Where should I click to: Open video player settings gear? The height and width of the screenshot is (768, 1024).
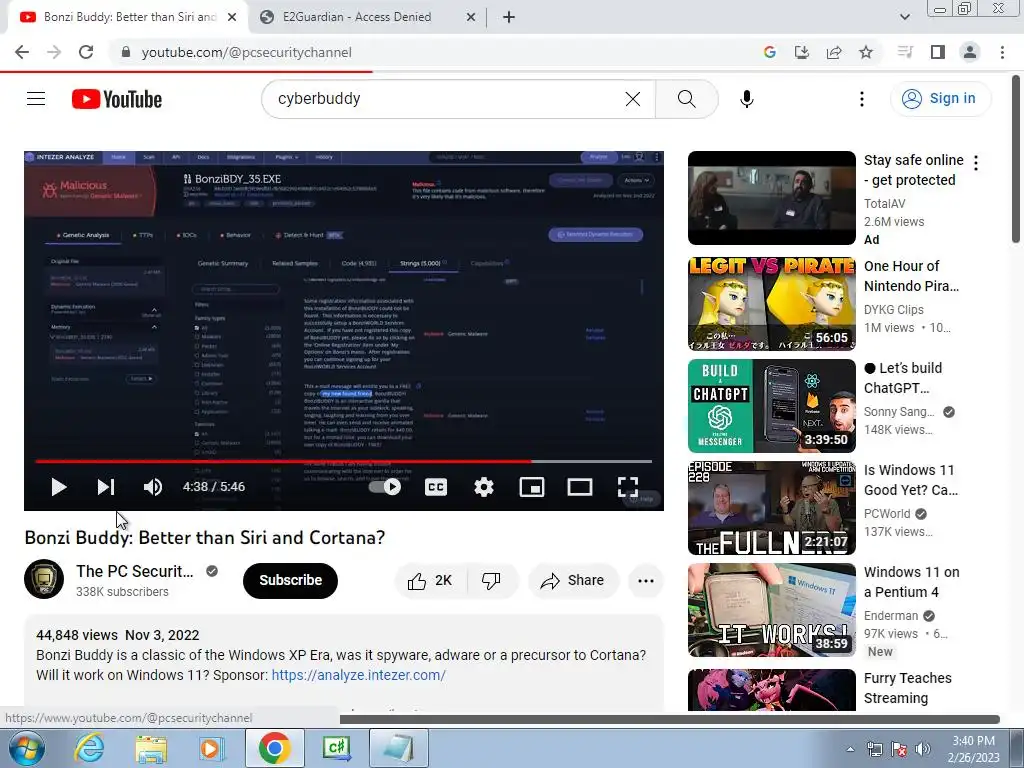(484, 487)
